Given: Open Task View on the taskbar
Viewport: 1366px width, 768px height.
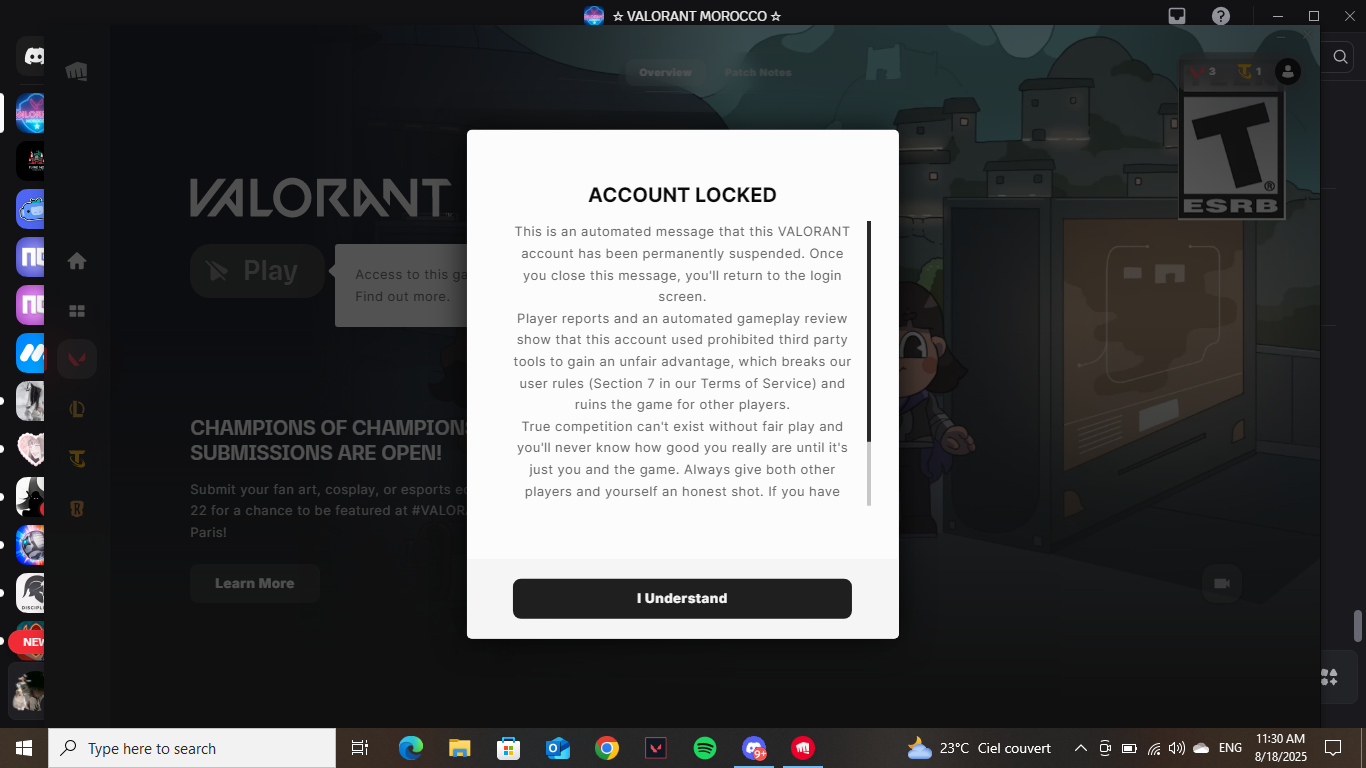Looking at the screenshot, I should (x=360, y=748).
